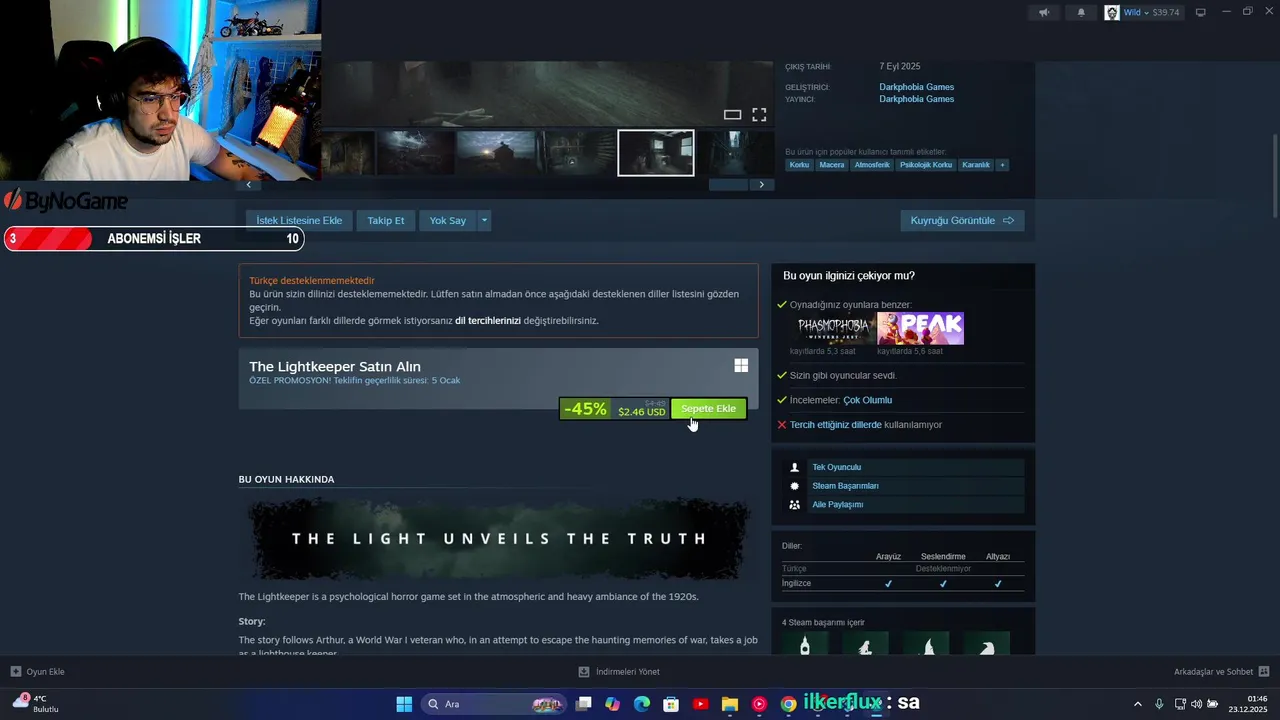Move screenshot strip back with left arrow

click(248, 185)
